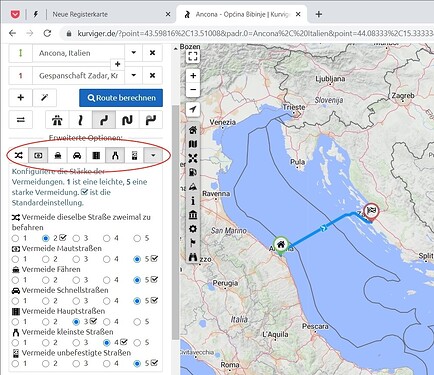Image resolution: width=434 pixels, height=375 pixels.
Task: Remove the Gespanschaft Zadar waypoint
Action: (x=152, y=75)
